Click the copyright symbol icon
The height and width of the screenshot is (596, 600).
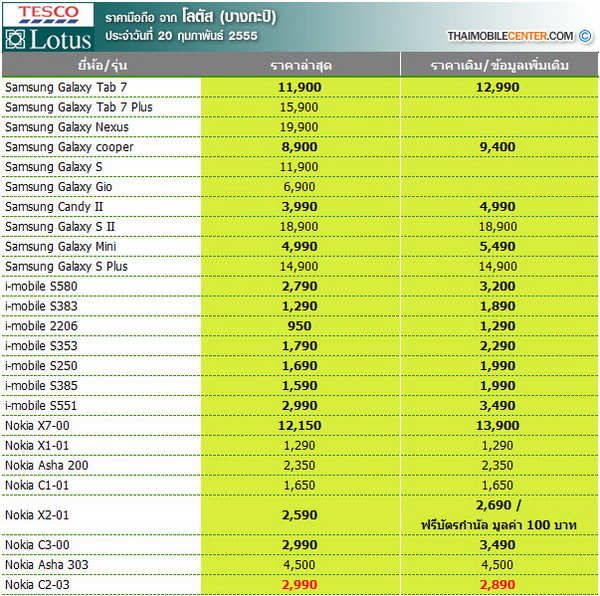tap(585, 36)
